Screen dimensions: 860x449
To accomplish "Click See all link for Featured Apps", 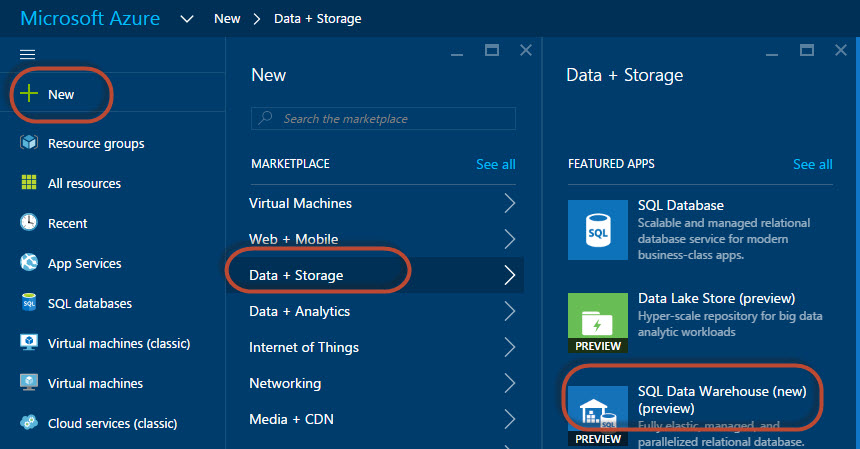I will click(x=812, y=164).
